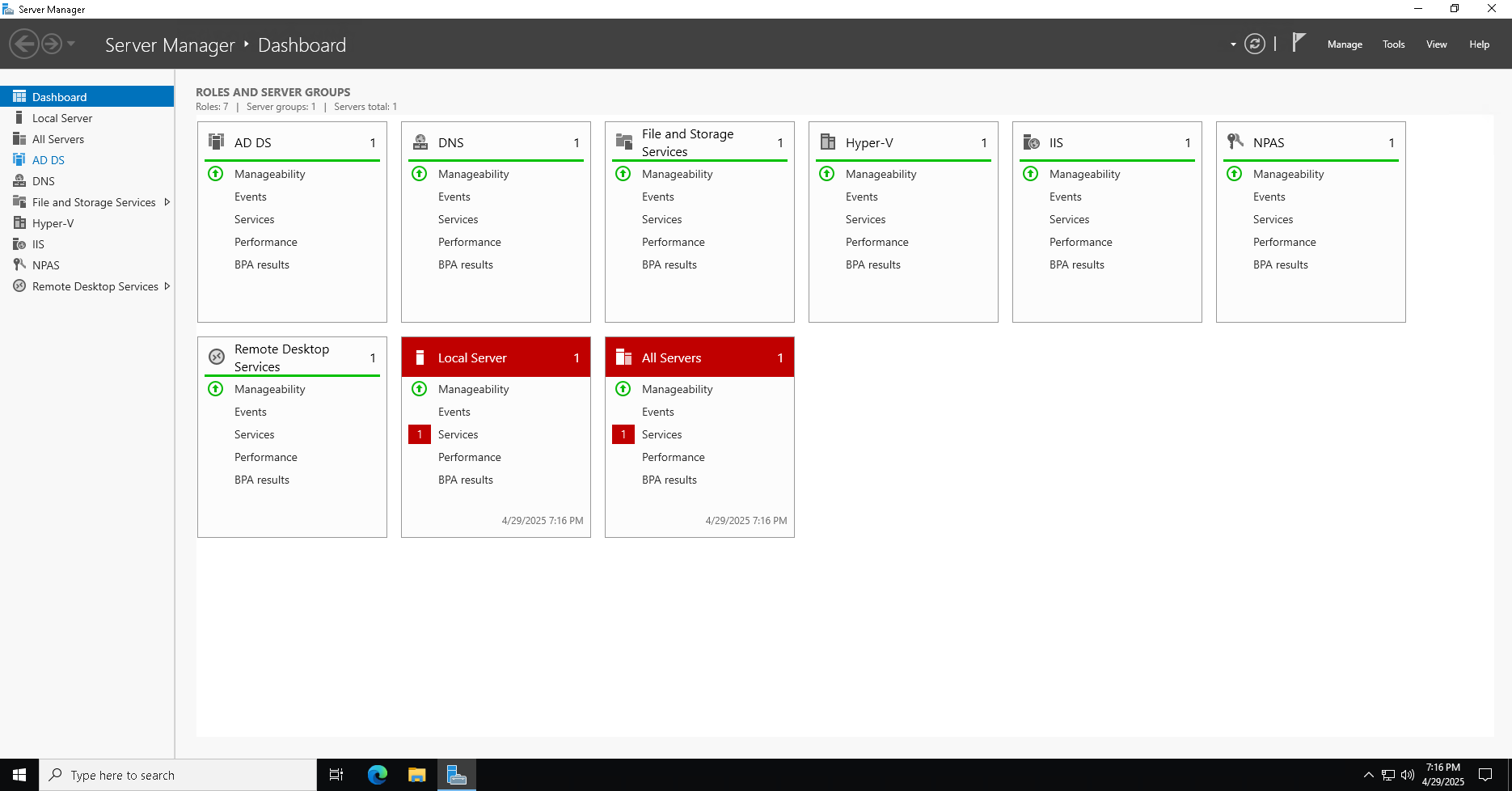Click the Back navigation arrow

point(24,44)
